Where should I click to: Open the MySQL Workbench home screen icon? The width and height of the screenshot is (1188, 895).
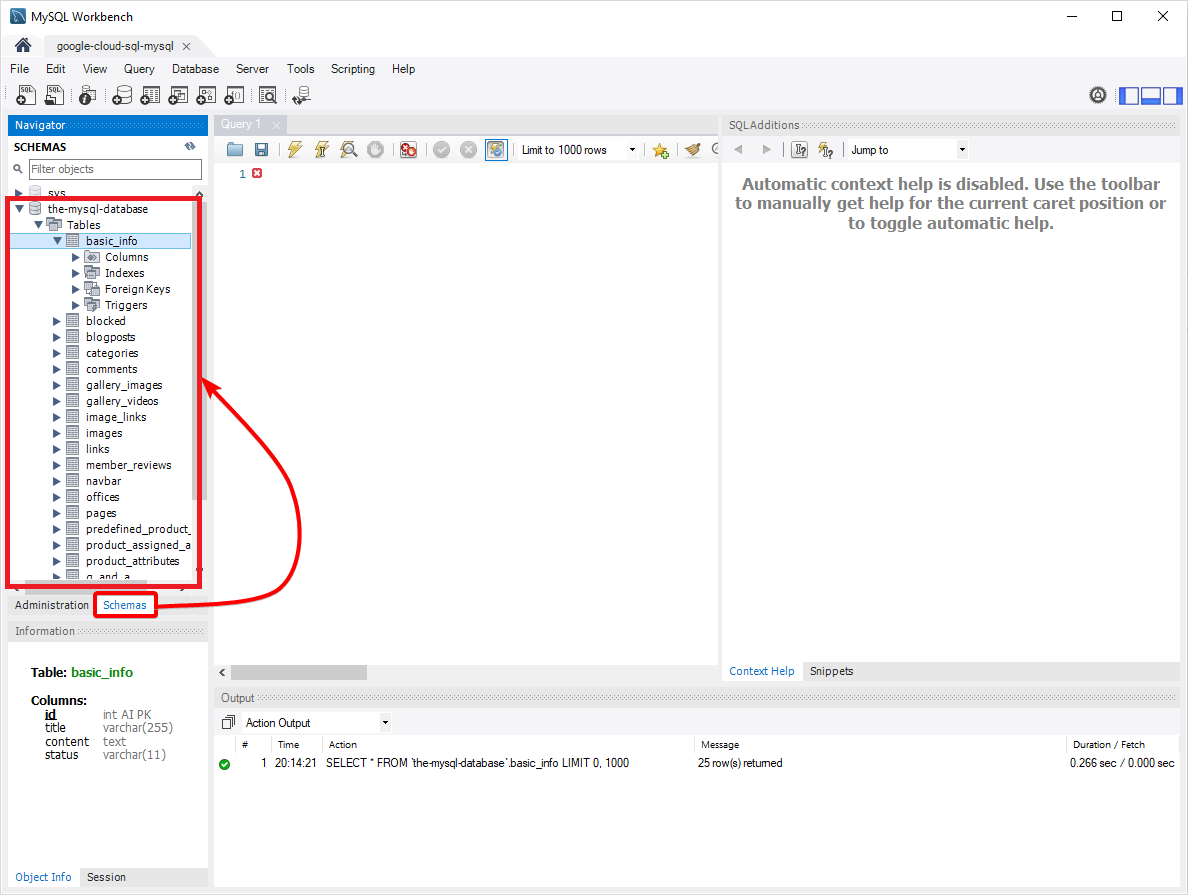click(23, 45)
